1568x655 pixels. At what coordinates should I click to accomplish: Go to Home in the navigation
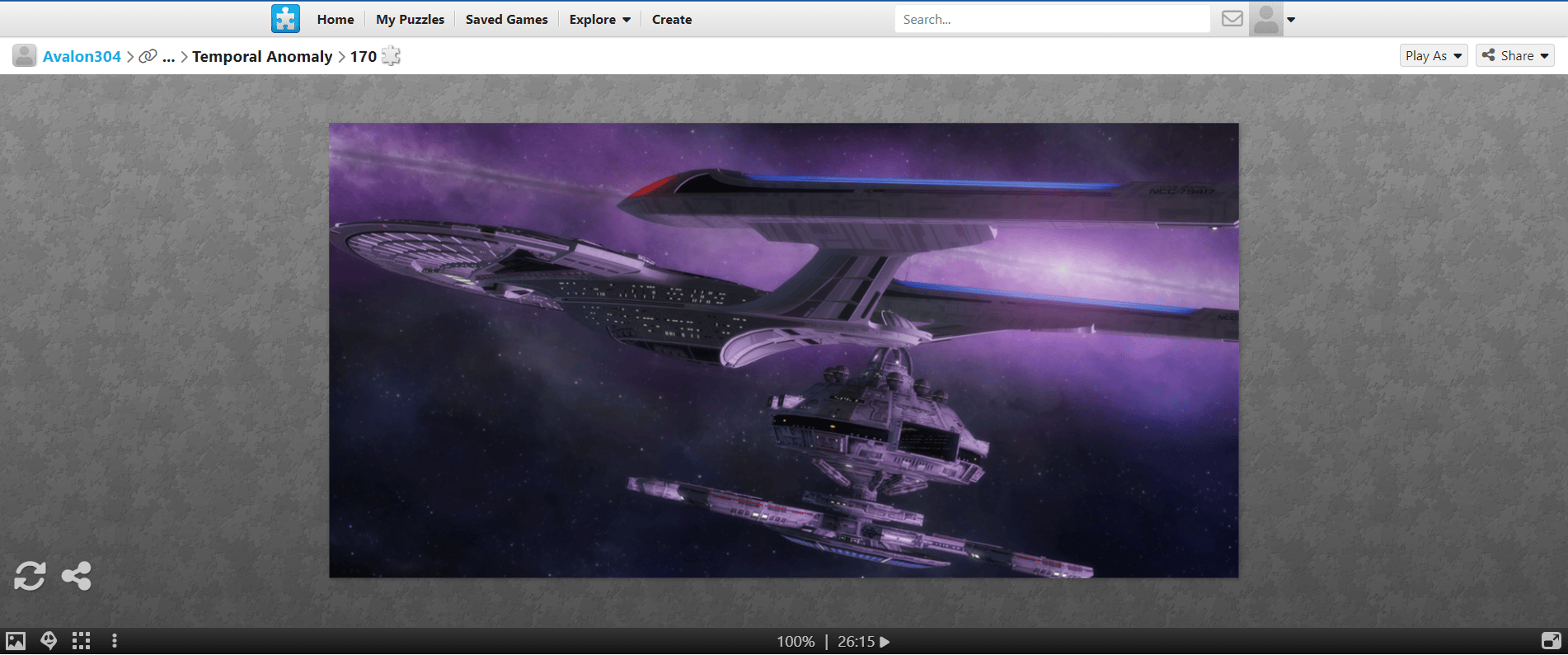click(x=336, y=20)
